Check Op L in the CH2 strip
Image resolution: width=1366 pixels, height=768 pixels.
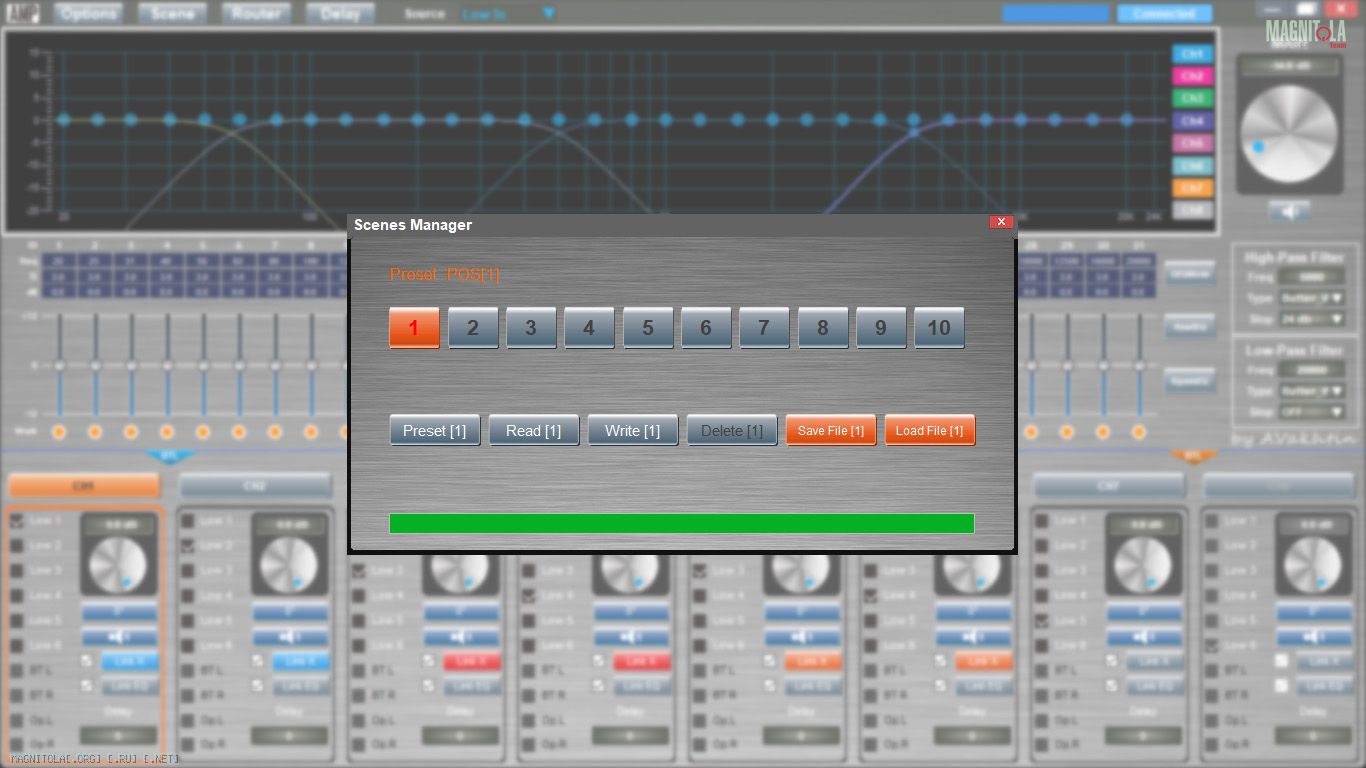point(187,720)
